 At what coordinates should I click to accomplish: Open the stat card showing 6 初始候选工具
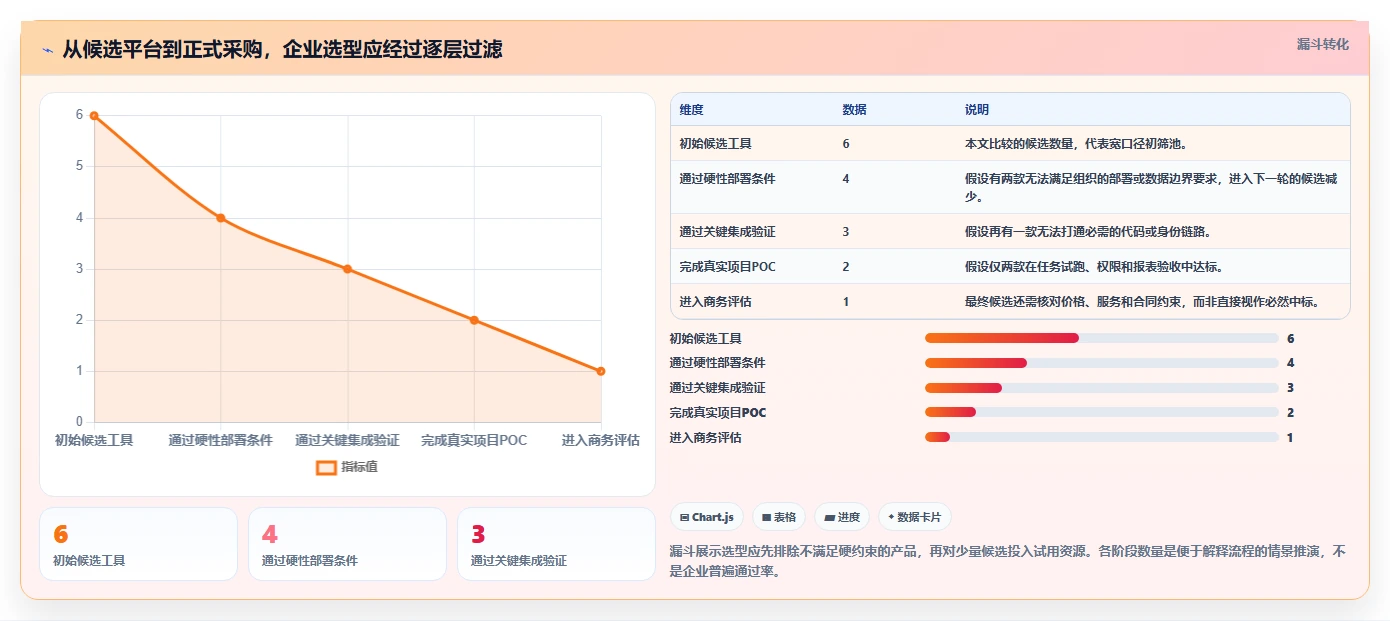[138, 544]
